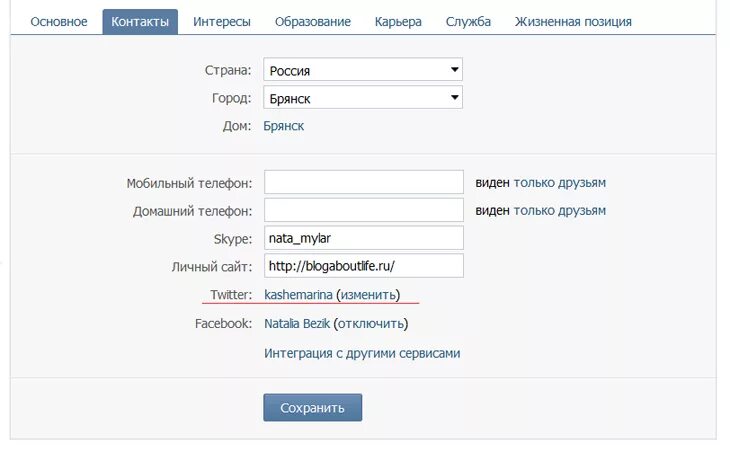Expand the Город dropdown showing Брянск

pos(363,97)
